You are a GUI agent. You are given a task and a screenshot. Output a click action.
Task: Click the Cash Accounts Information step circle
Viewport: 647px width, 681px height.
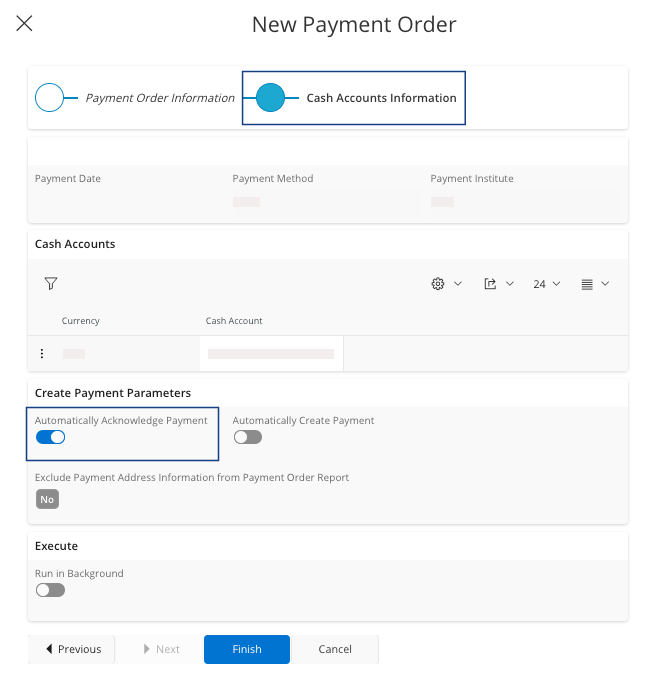[x=270, y=97]
